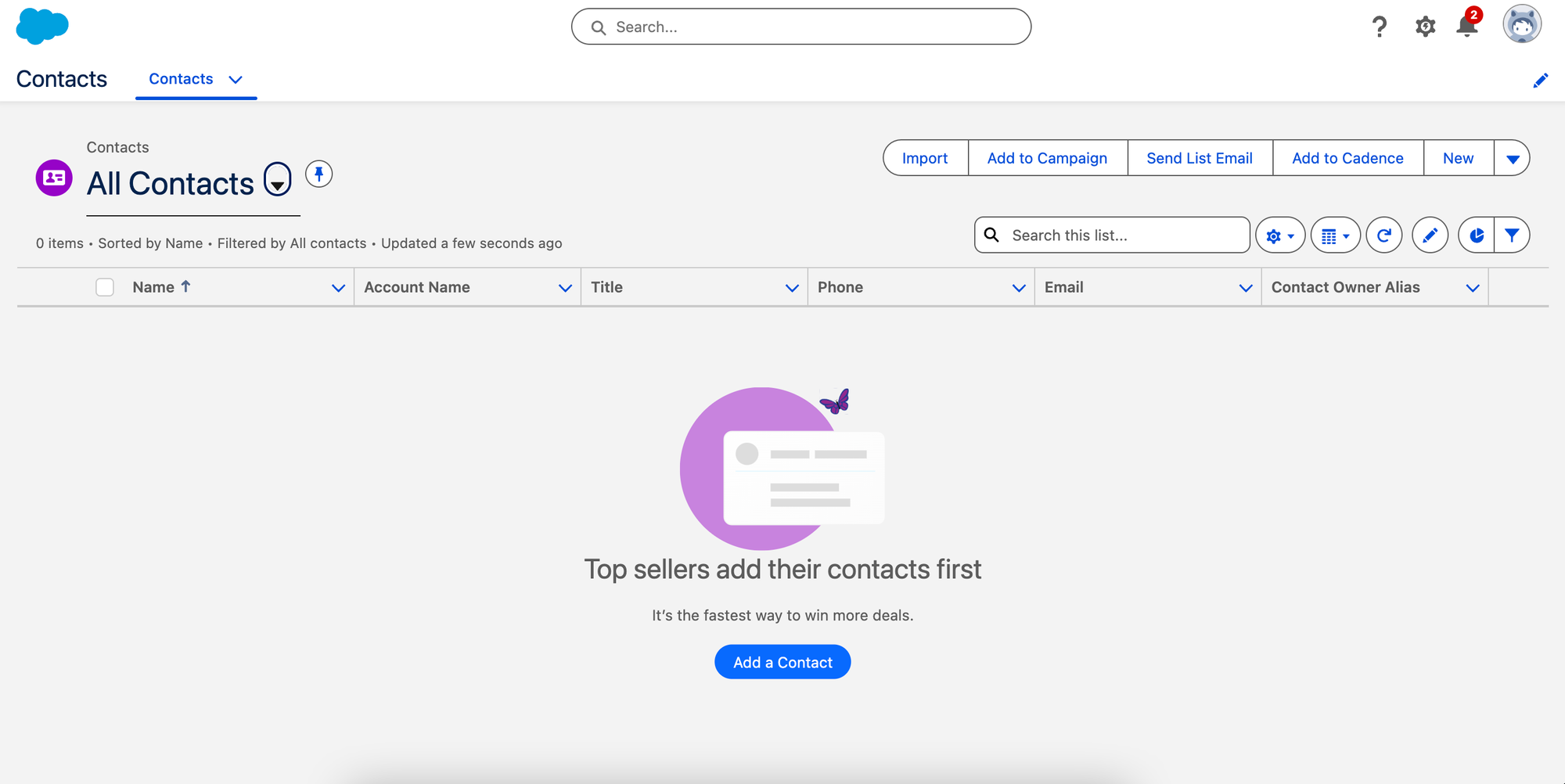This screenshot has width=1565, height=784.
Task: Refresh the All Contacts list
Action: 1383,235
